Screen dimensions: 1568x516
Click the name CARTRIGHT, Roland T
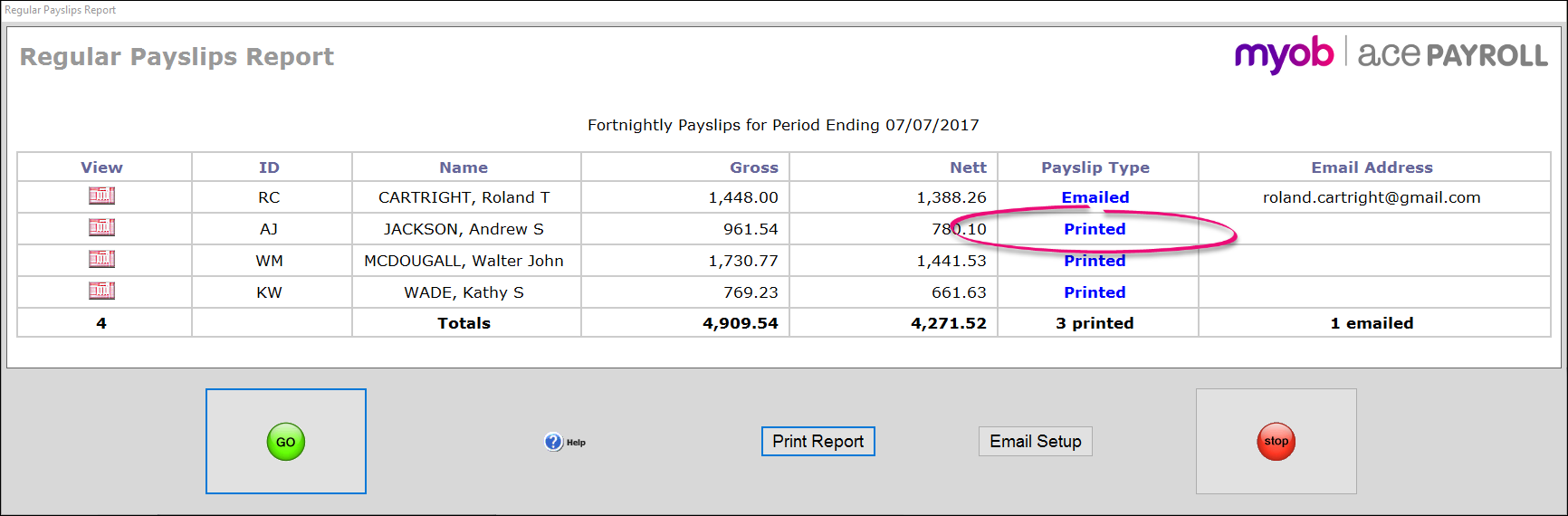[464, 197]
